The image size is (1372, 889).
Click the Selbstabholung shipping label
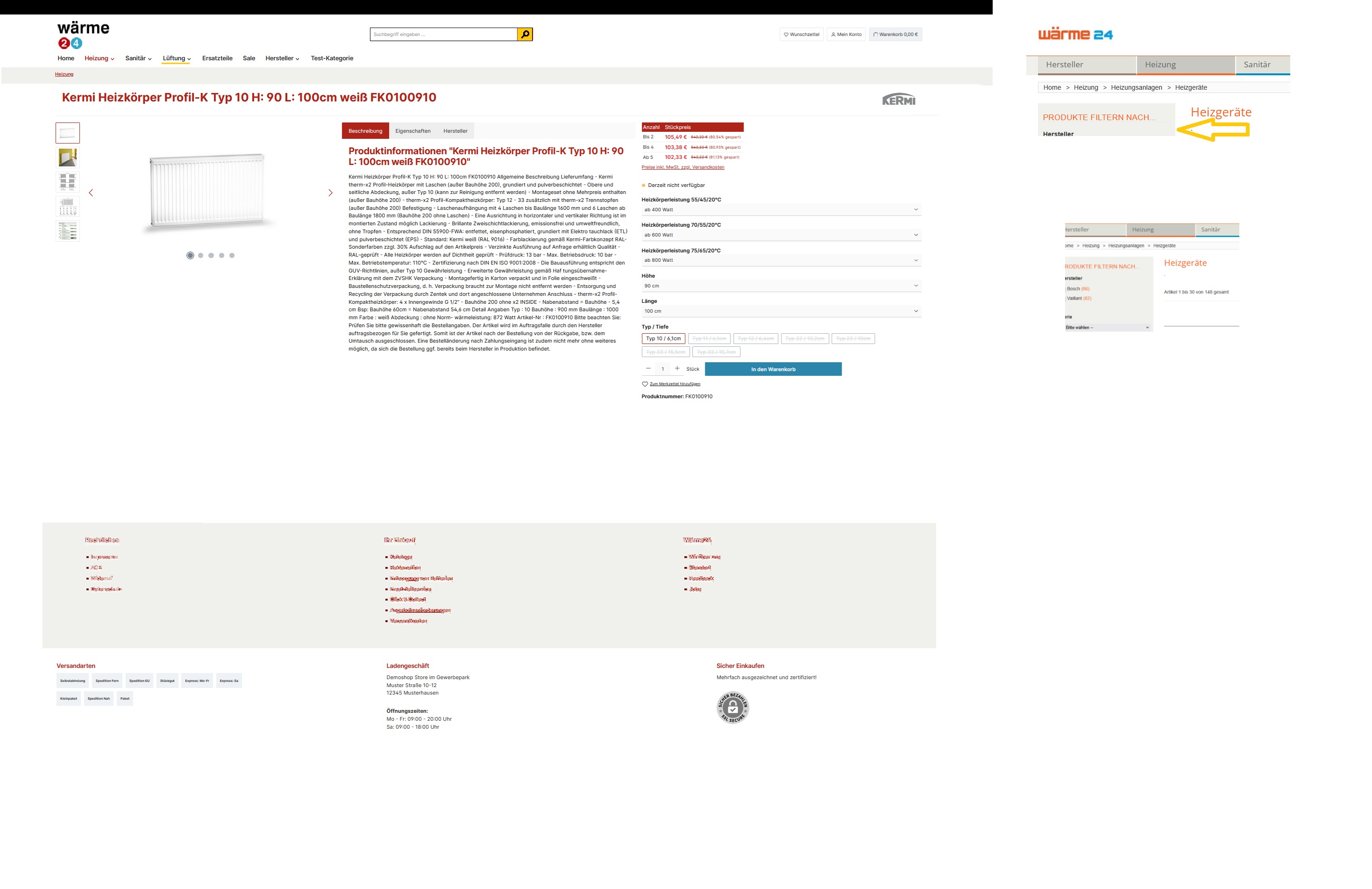[72, 681]
